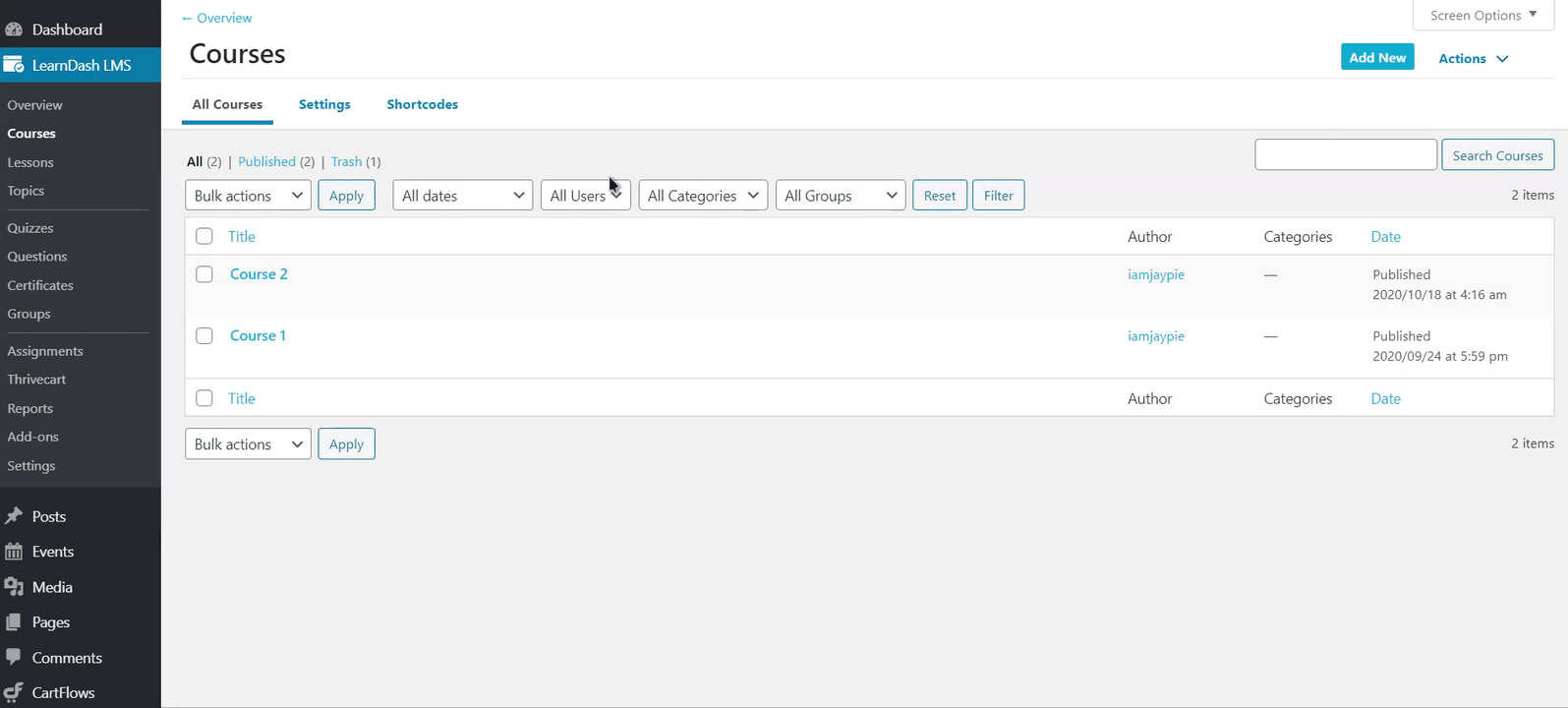
Task: Click the Posts pin icon
Action: pyautogui.click(x=14, y=516)
